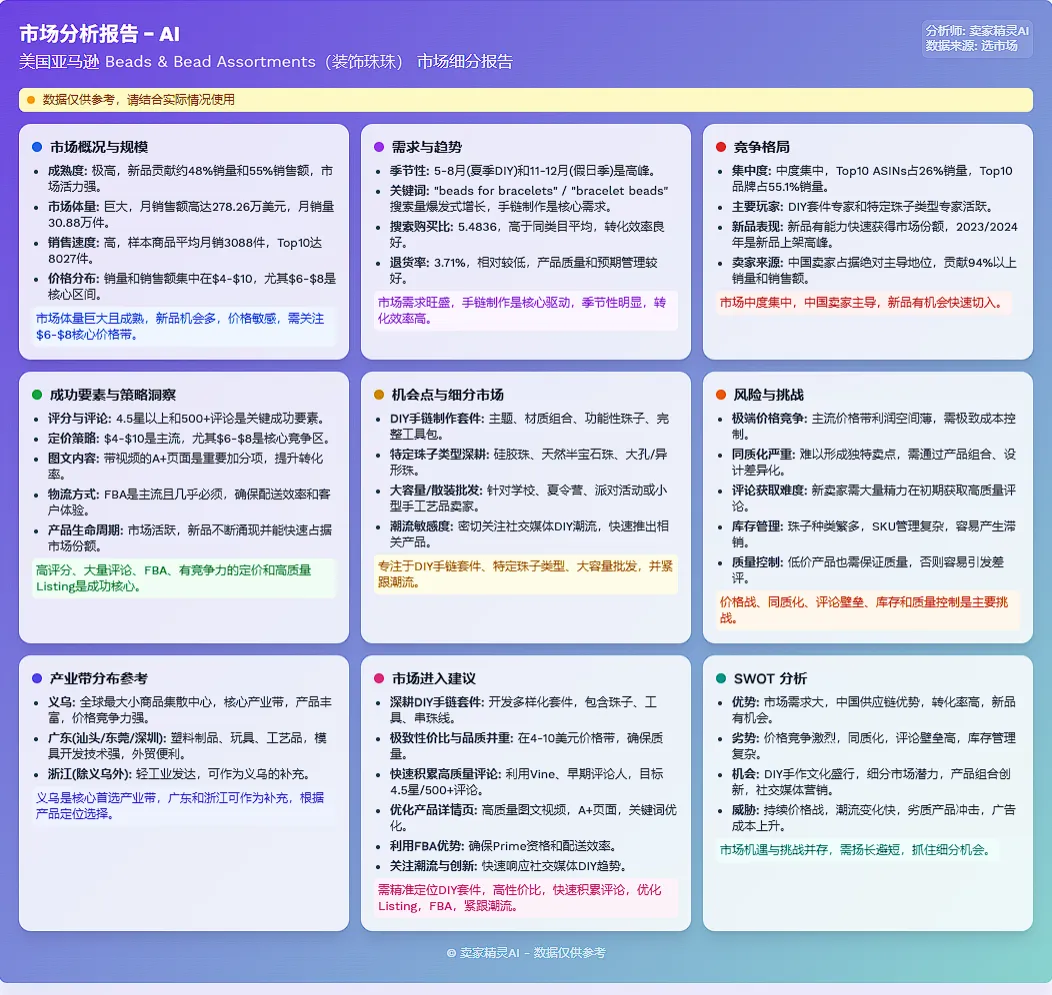The width and height of the screenshot is (1052, 995).
Task: Click the footer © 卖家精灵AI text
Action: pyautogui.click(x=525, y=953)
